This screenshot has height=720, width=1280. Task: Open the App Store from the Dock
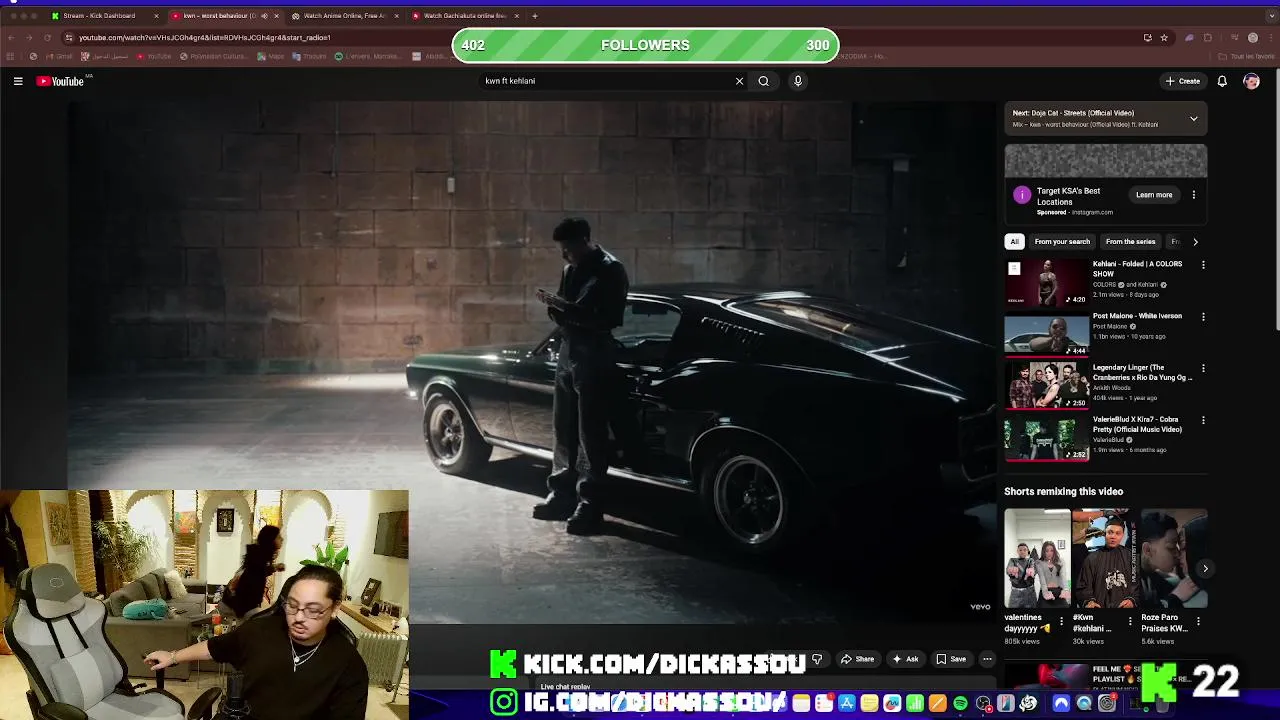point(846,704)
